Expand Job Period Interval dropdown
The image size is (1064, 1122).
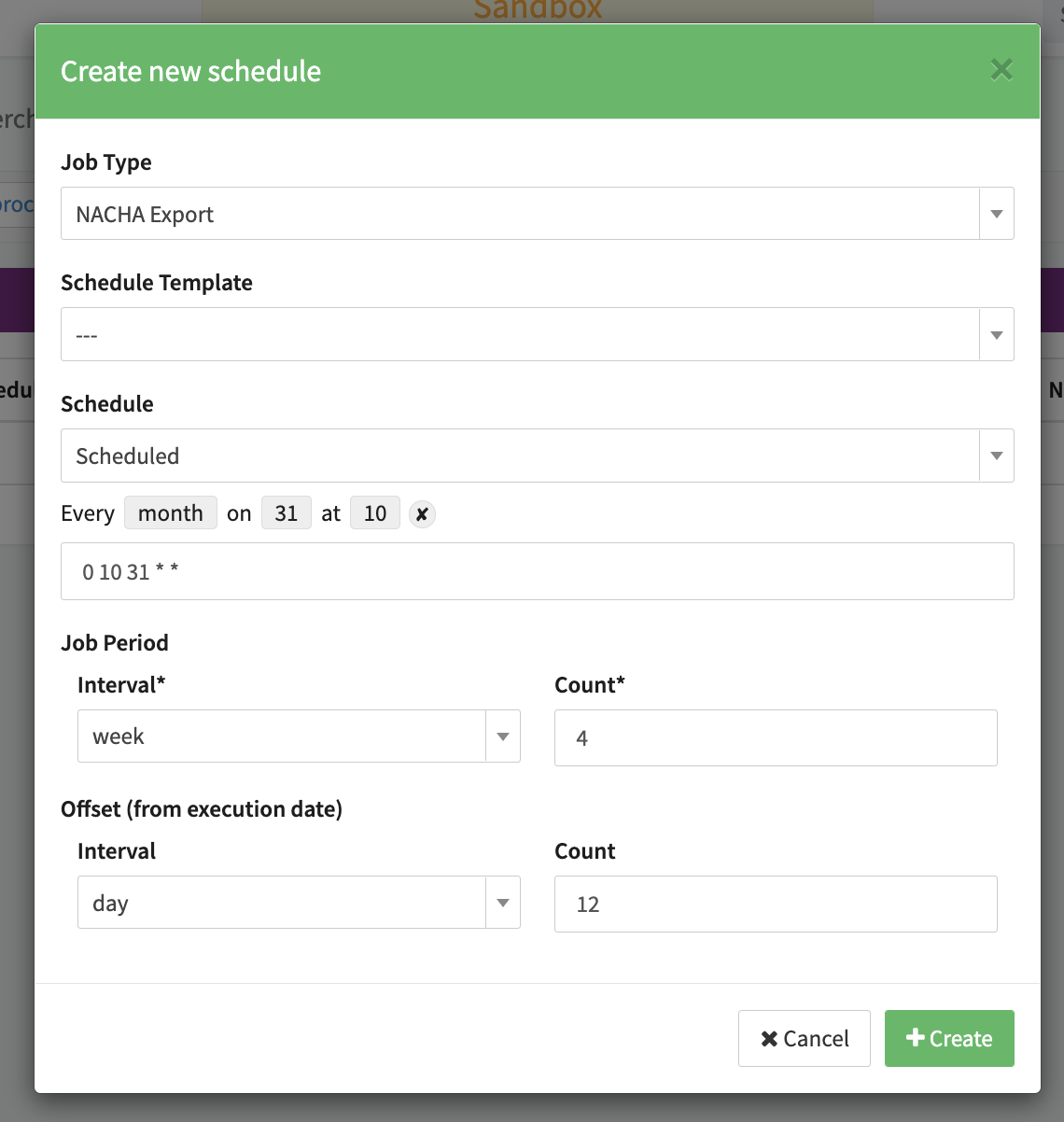[x=503, y=736]
